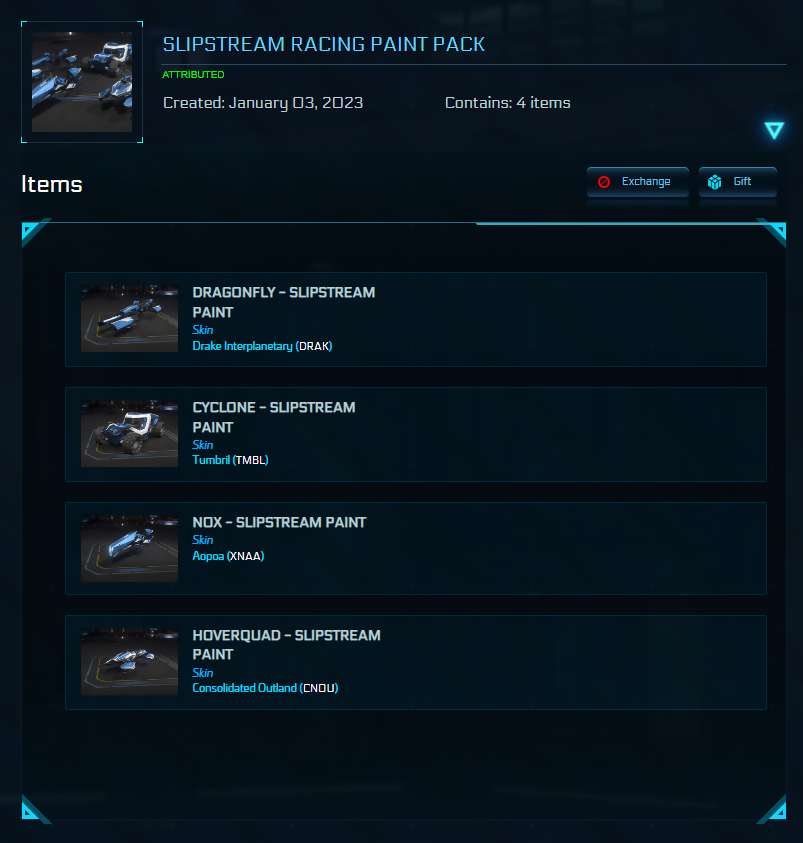This screenshot has height=843, width=803.
Task: Click the Gift button
Action: tap(737, 181)
